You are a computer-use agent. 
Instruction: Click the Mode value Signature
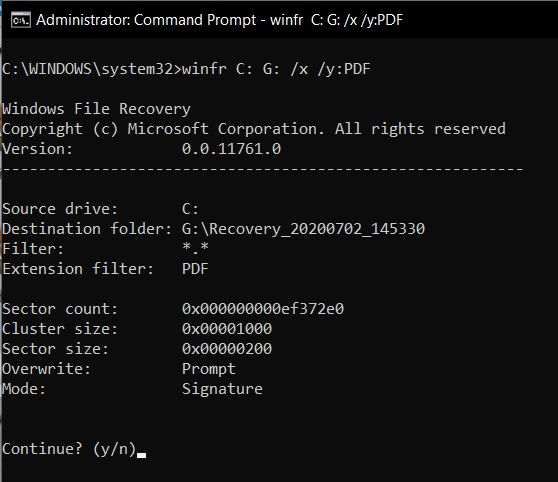point(222,389)
